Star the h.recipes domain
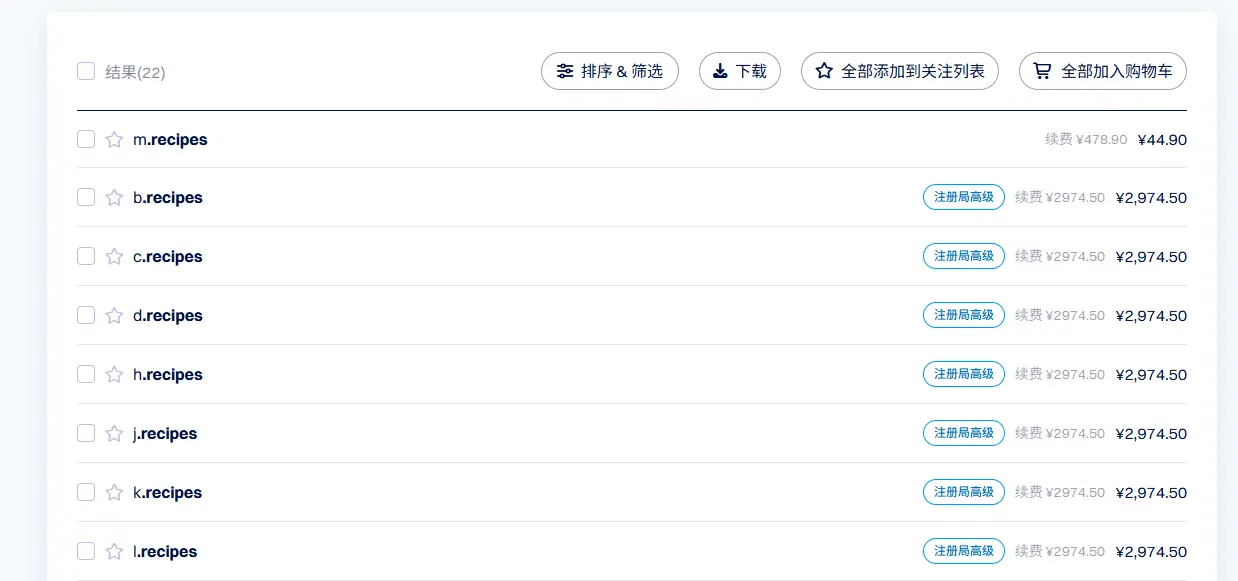 coord(114,374)
